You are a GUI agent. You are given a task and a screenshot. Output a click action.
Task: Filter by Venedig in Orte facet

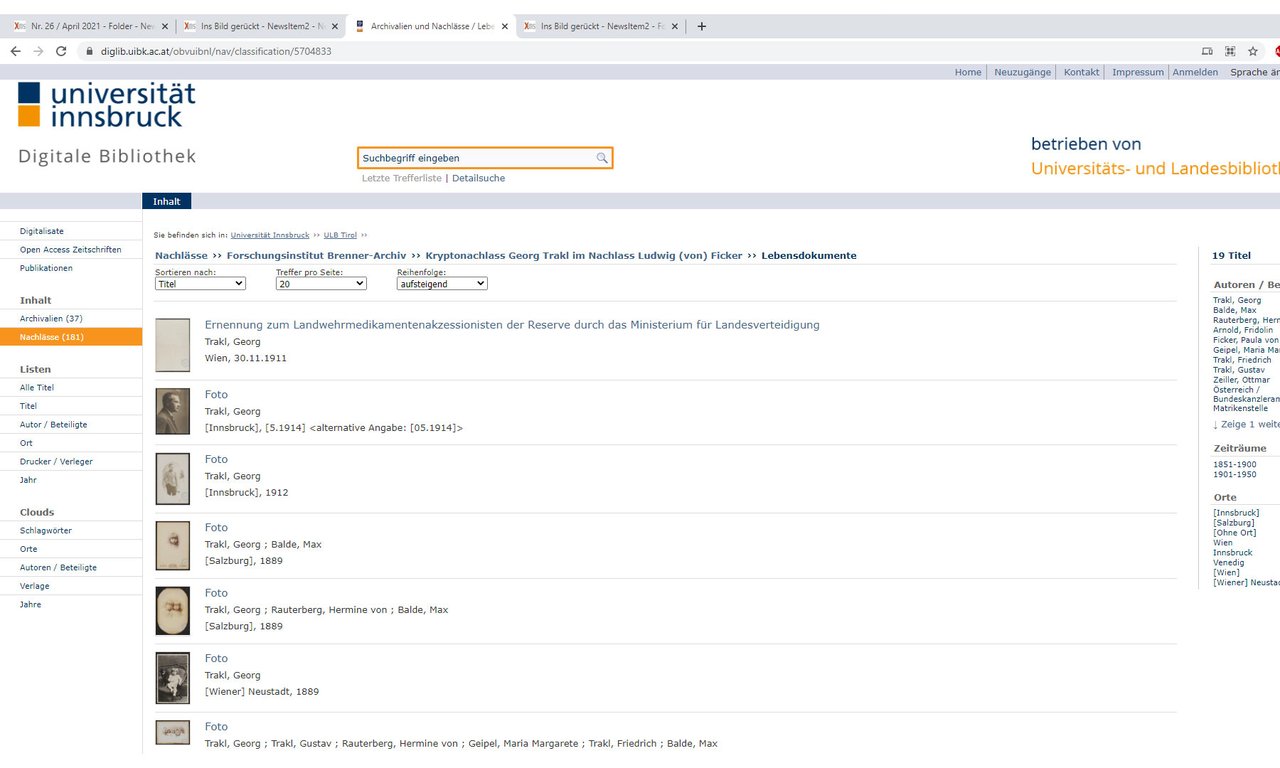tap(1229, 562)
